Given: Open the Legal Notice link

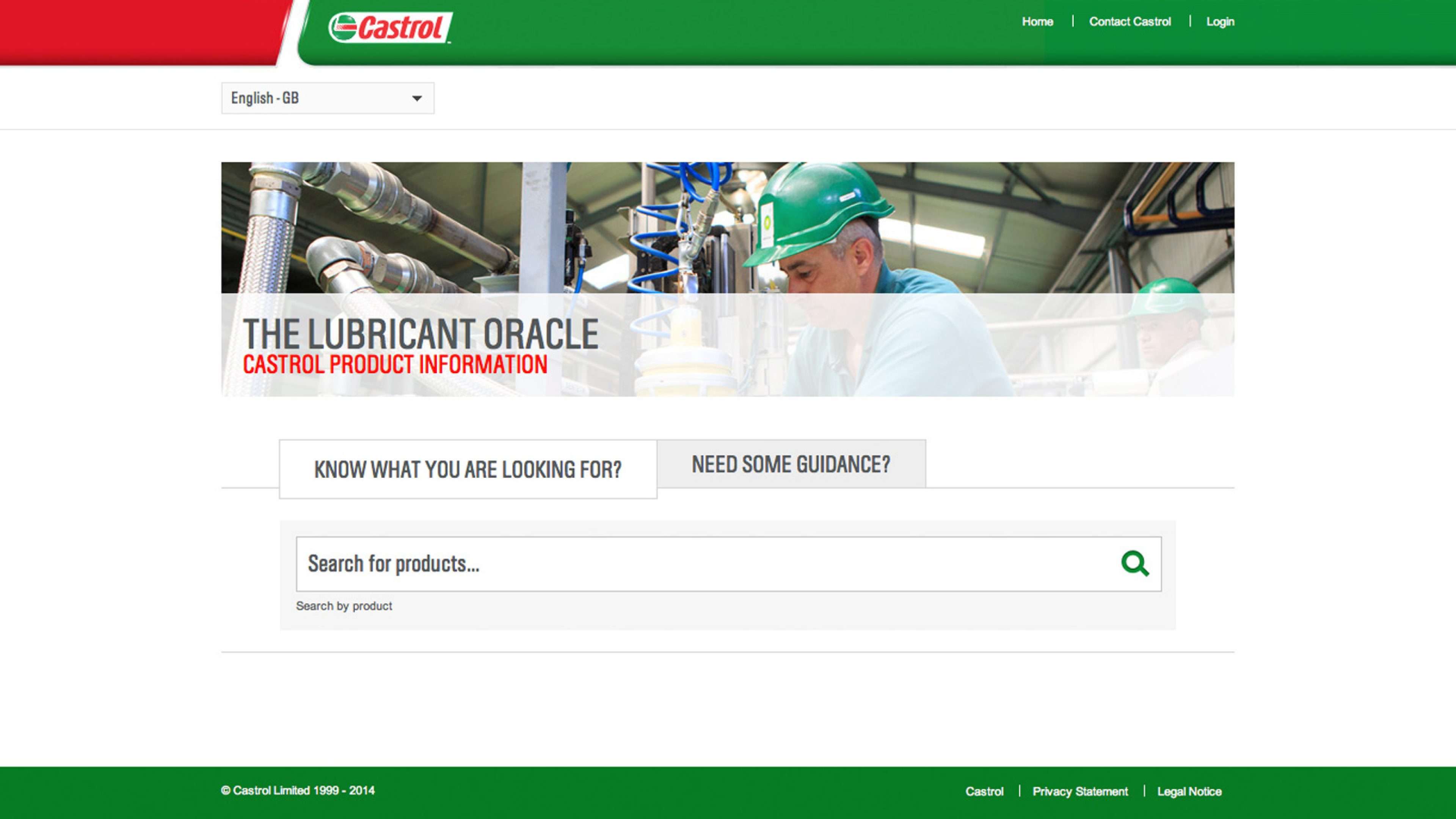Looking at the screenshot, I should pos(1189,791).
